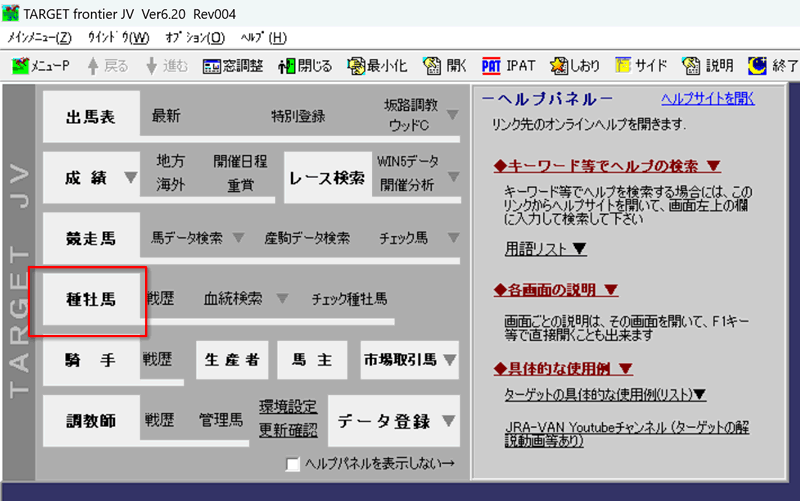The width and height of the screenshot is (800, 501).
Task: Open the 生産者 button
Action: 232,360
